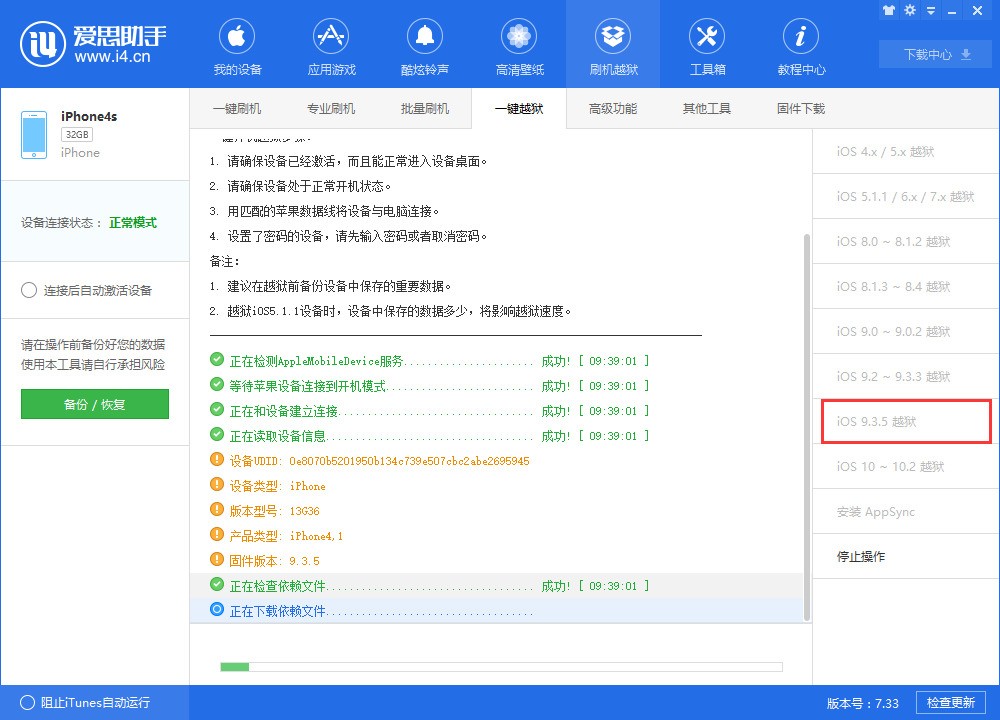Open the 工具箱 toolbox
This screenshot has height=720, width=1000.
[707, 44]
